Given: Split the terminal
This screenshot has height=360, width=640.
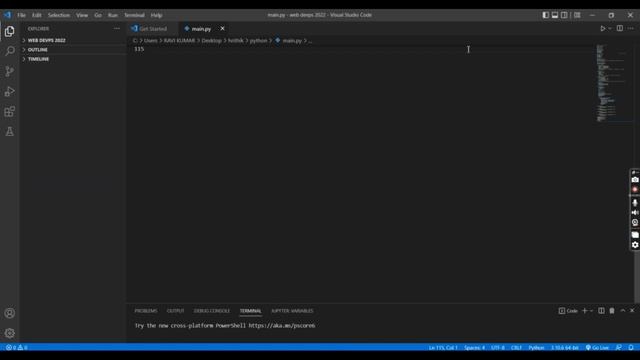Looking at the screenshot, I should (601, 311).
